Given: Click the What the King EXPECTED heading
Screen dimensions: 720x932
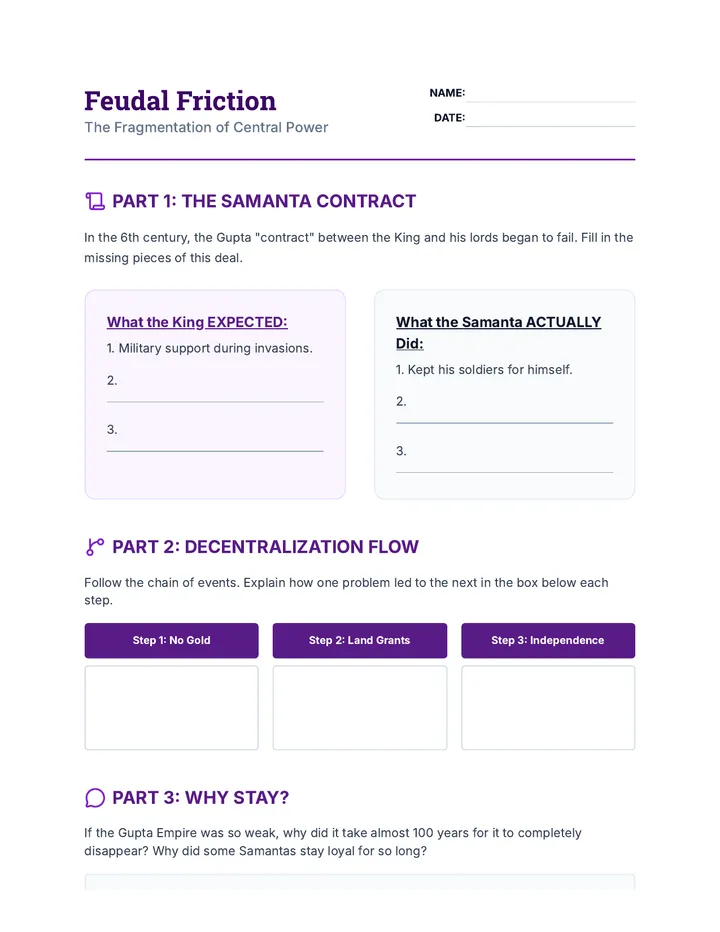Looking at the screenshot, I should [x=197, y=322].
